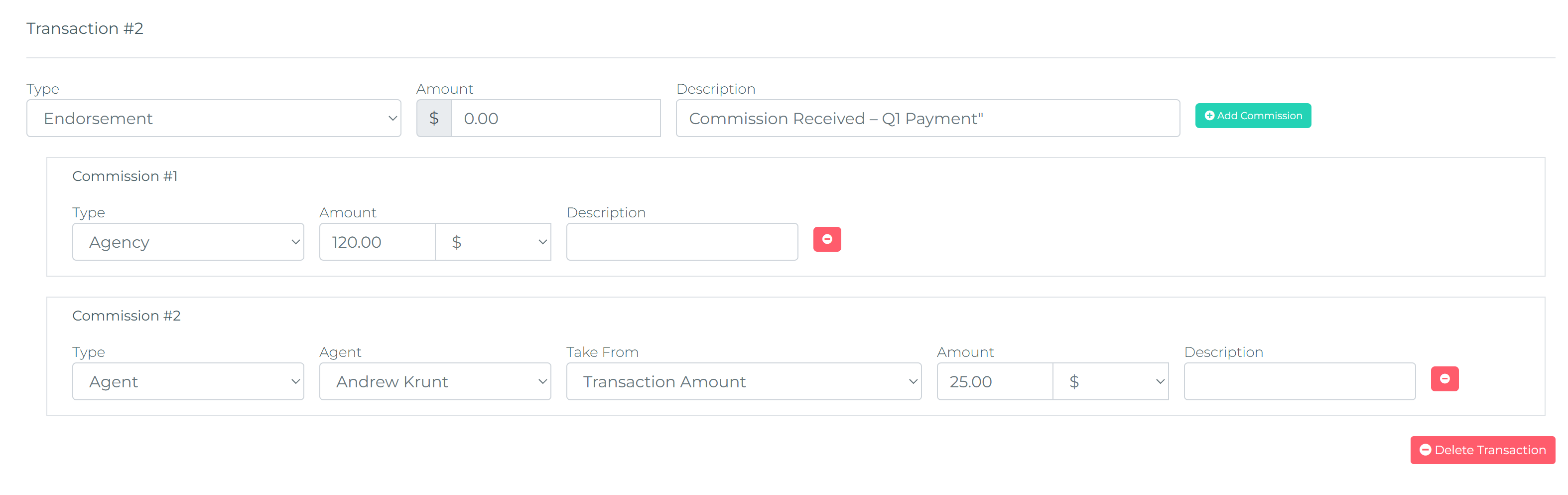Click the dollar sign prefix beside the transaction Amount

click(x=434, y=118)
